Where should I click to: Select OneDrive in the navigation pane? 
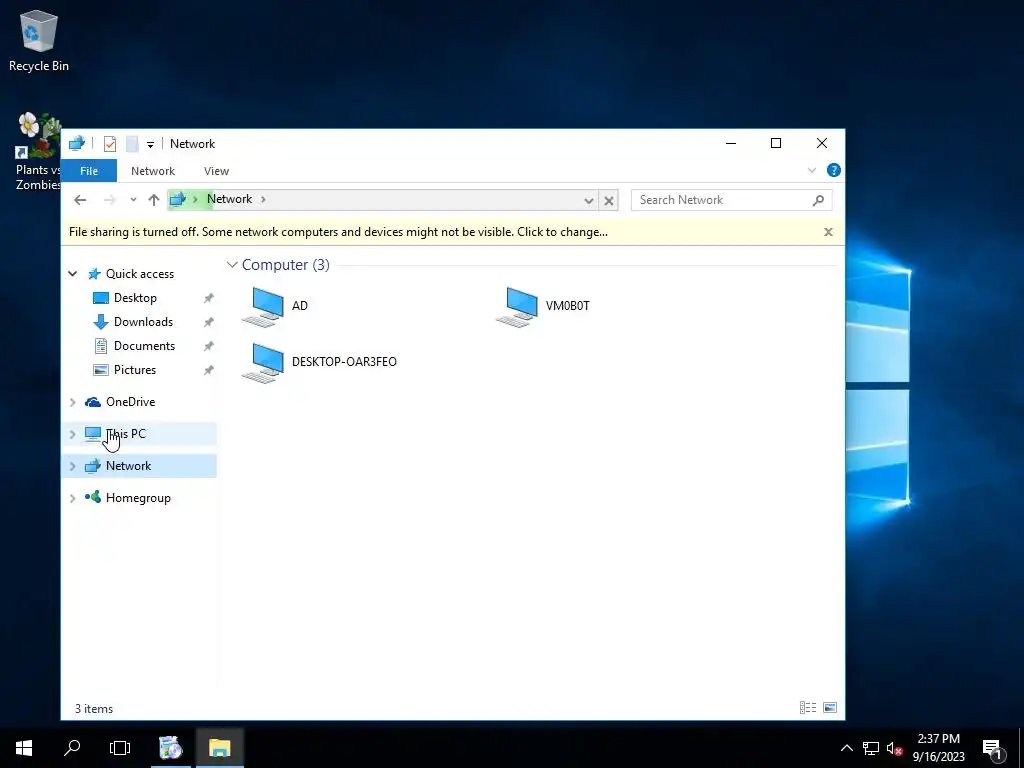coord(131,402)
